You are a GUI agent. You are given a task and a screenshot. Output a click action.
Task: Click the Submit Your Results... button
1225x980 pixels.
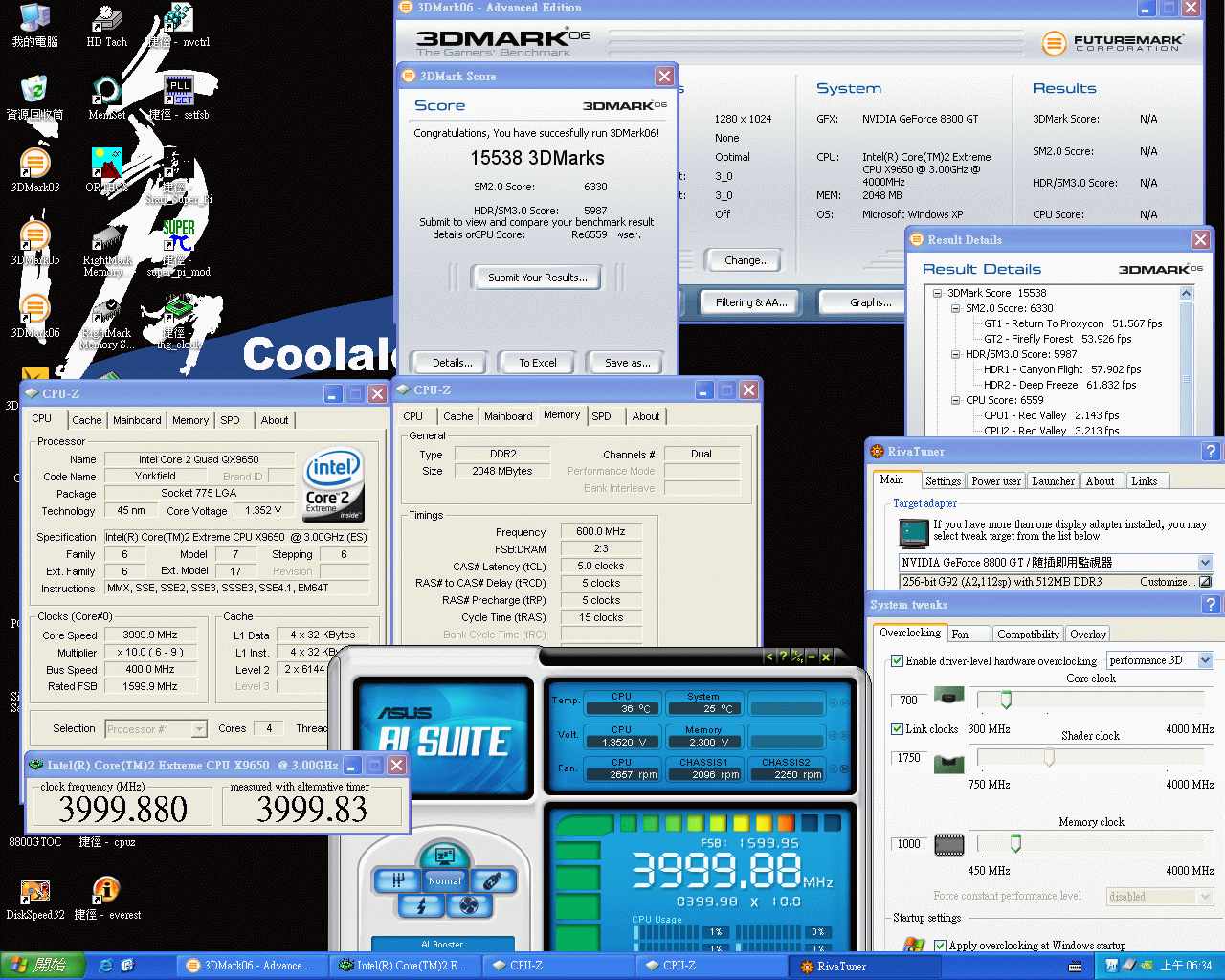click(538, 278)
